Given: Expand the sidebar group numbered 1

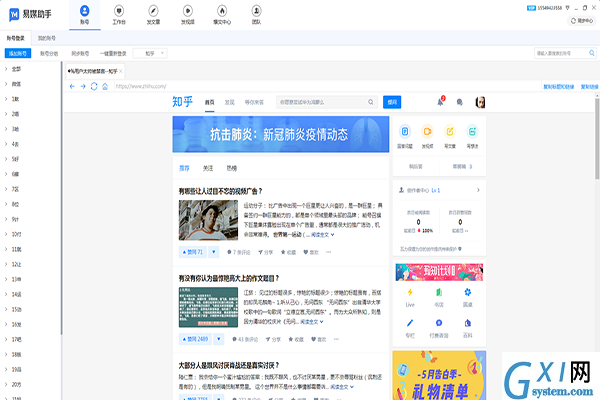Looking at the screenshot, I should point(6,99).
